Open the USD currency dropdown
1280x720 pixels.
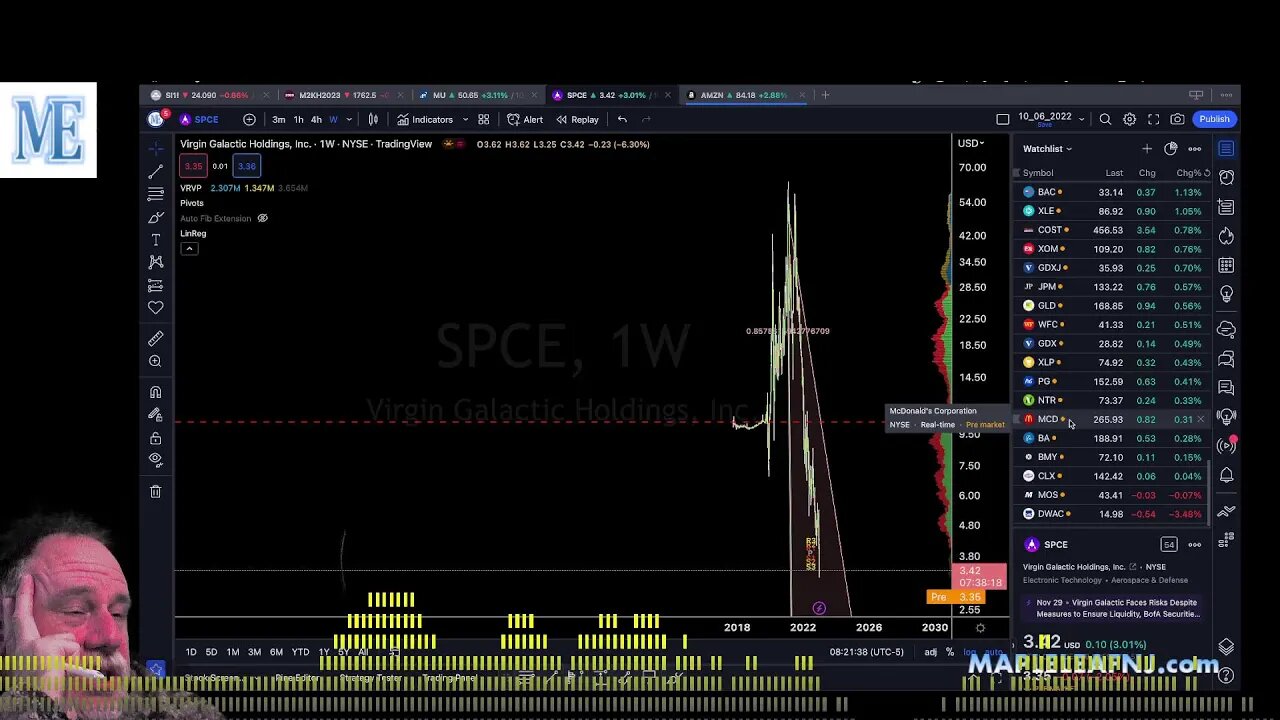pyautogui.click(x=970, y=143)
